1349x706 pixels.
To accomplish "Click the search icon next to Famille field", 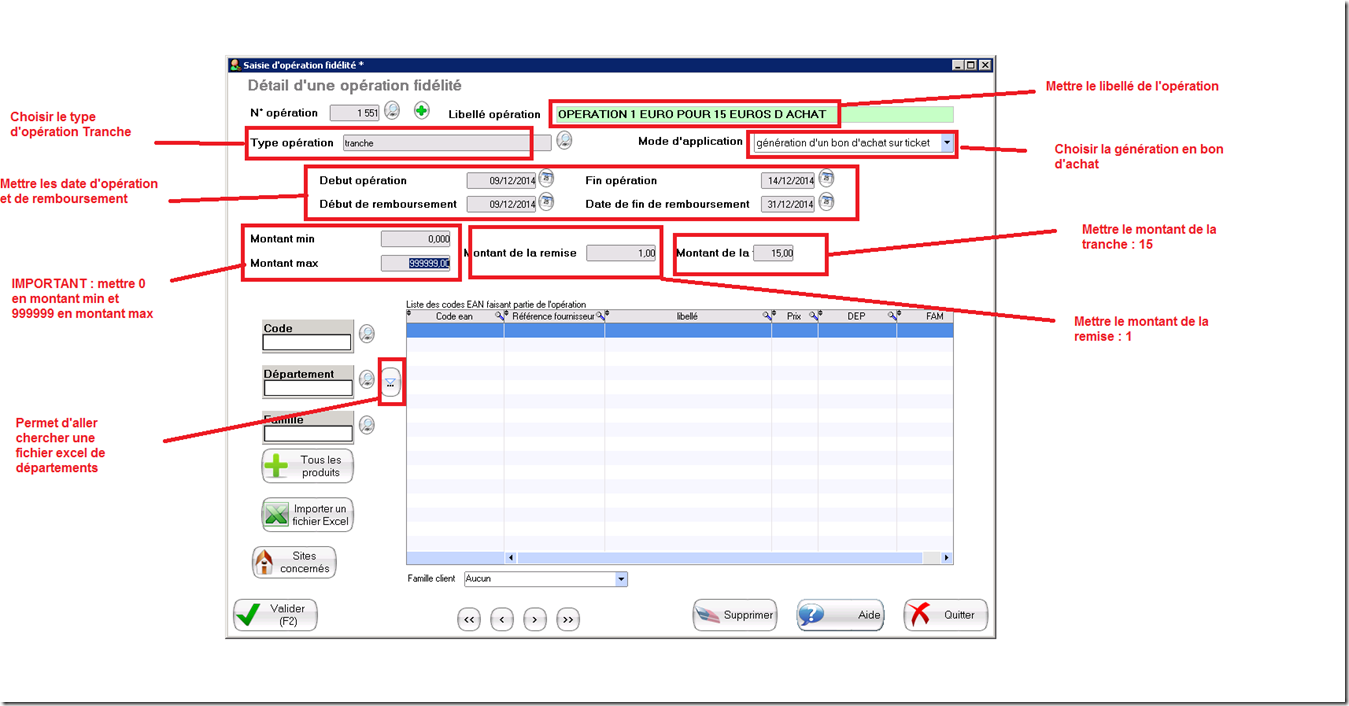I will point(367,425).
